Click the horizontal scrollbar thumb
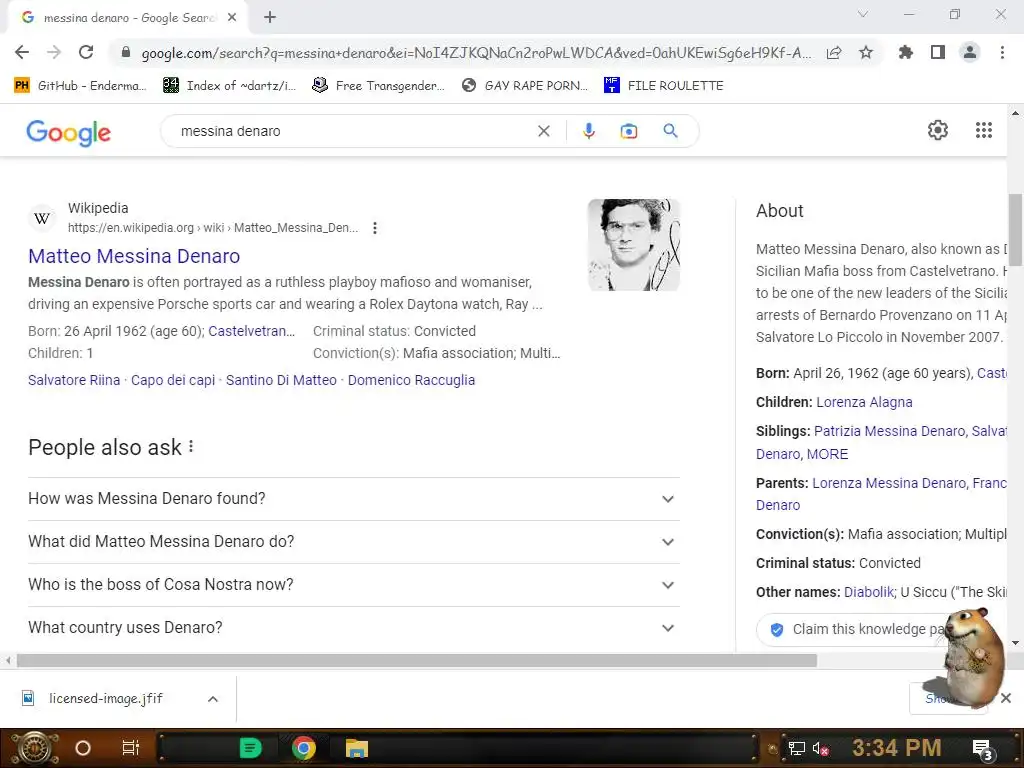 [417, 661]
